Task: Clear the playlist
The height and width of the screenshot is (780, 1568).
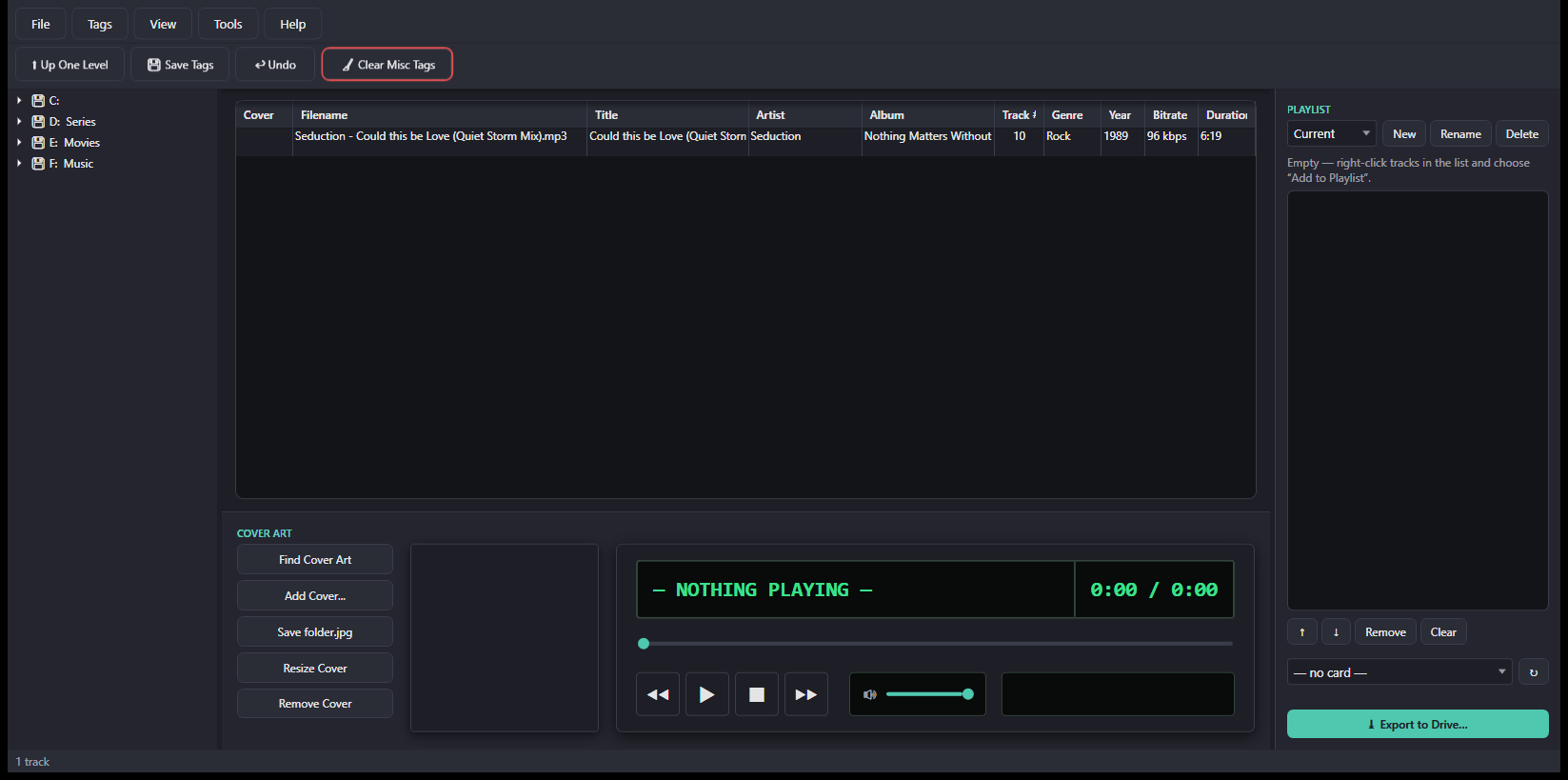Action: (1443, 632)
